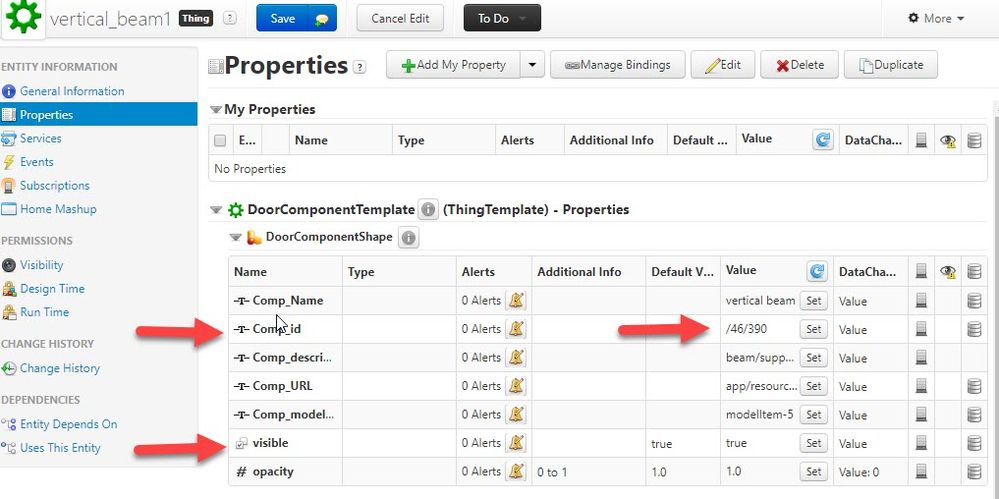This screenshot has height=499, width=999.
Task: Click the Delete property button
Action: (800, 64)
